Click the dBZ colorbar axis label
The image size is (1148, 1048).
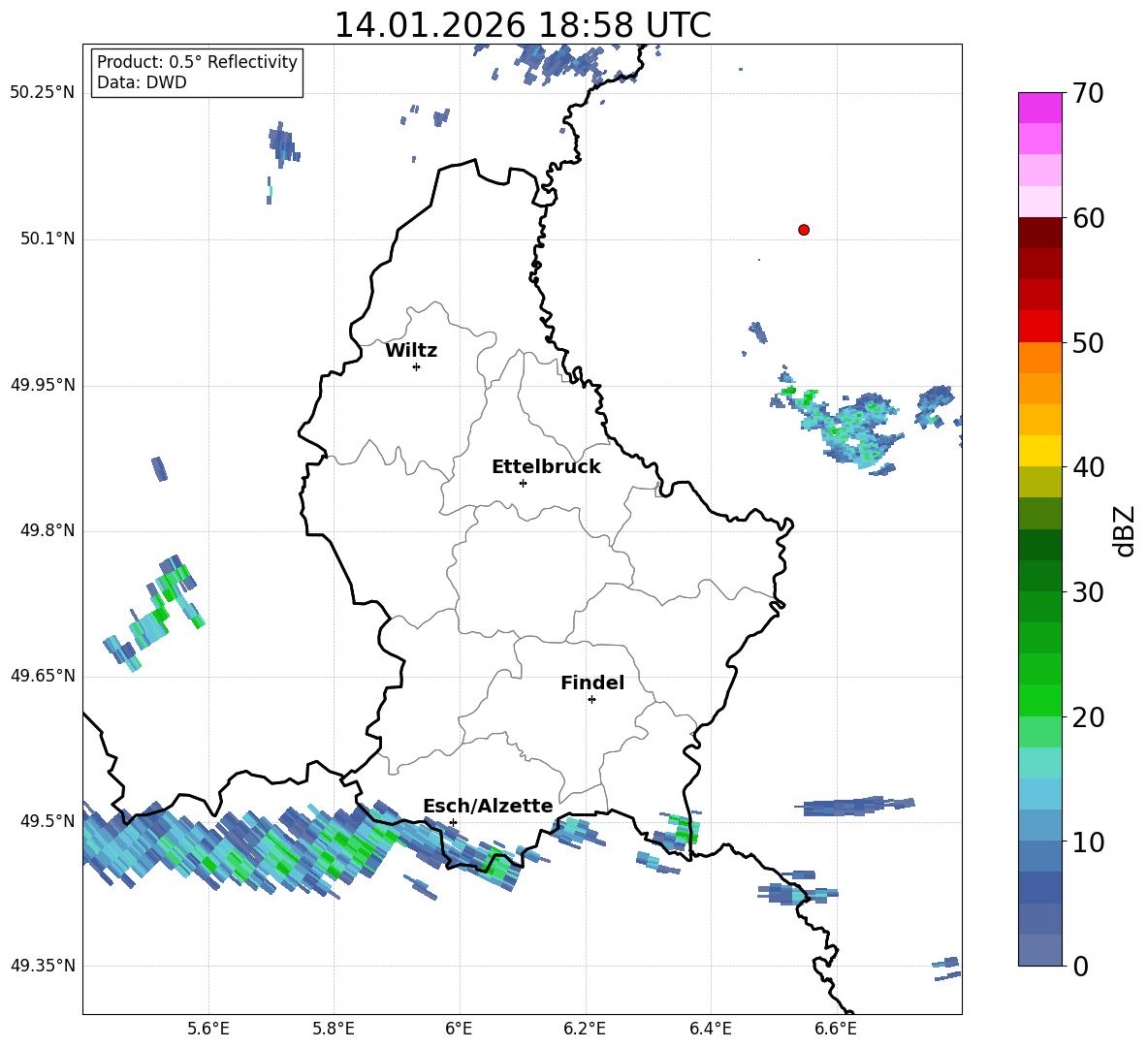(1125, 530)
